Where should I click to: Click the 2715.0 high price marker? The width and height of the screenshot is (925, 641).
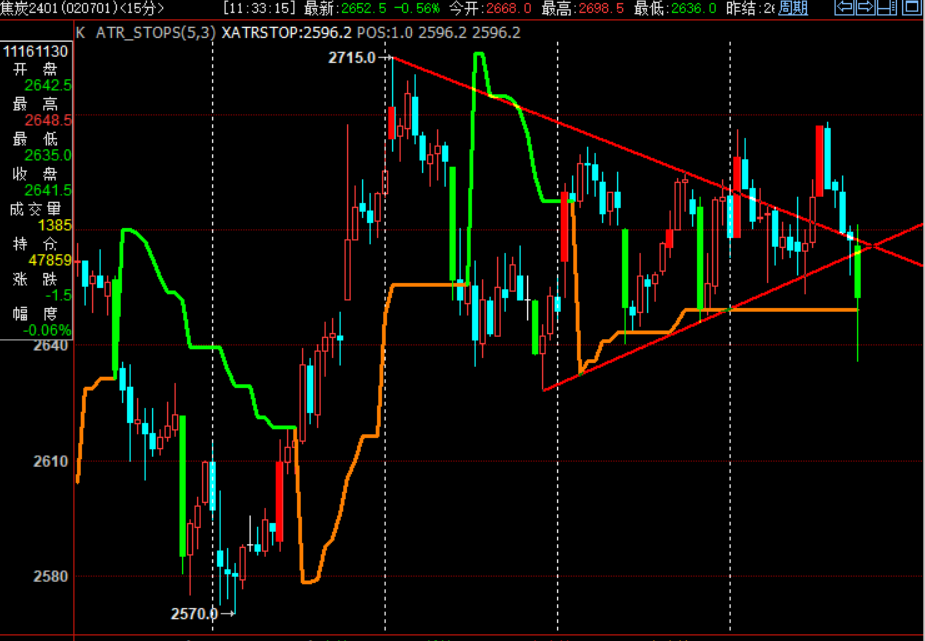[x=351, y=58]
